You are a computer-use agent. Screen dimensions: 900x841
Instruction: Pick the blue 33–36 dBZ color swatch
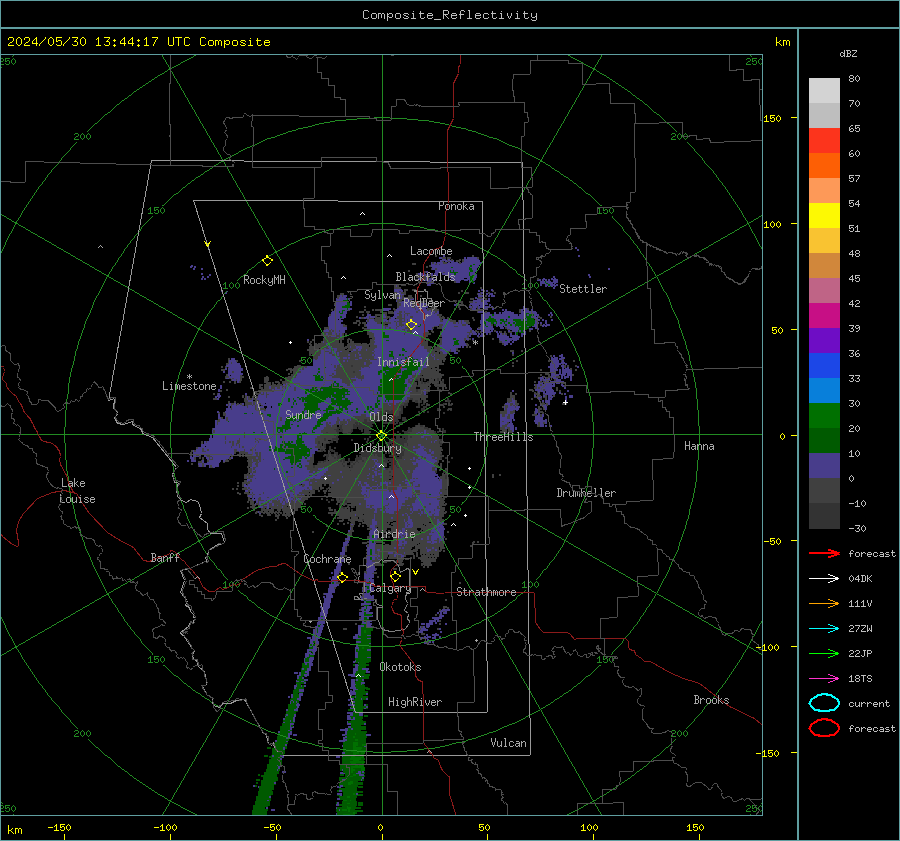point(824,366)
